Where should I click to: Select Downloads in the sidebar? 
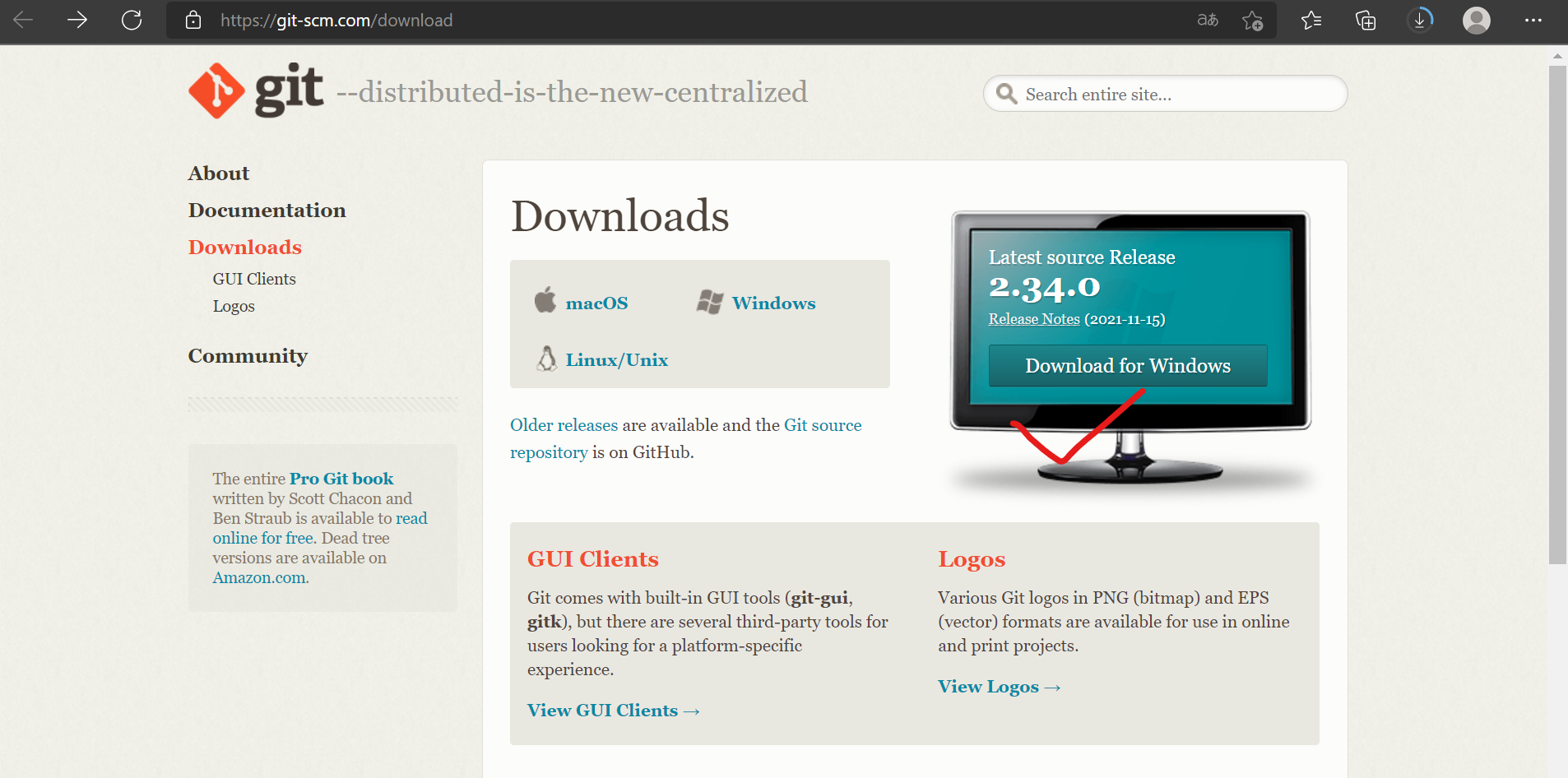[245, 248]
